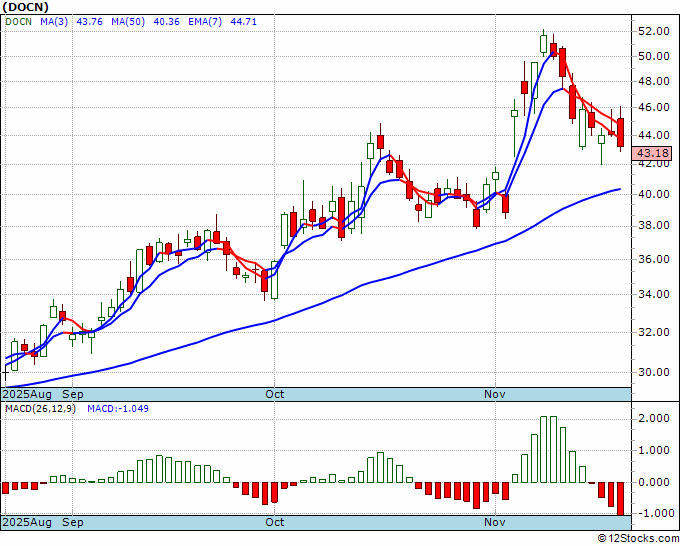Click 2025Aug on the price chart axis
Image resolution: width=680 pixels, height=546 pixels.
point(27,395)
